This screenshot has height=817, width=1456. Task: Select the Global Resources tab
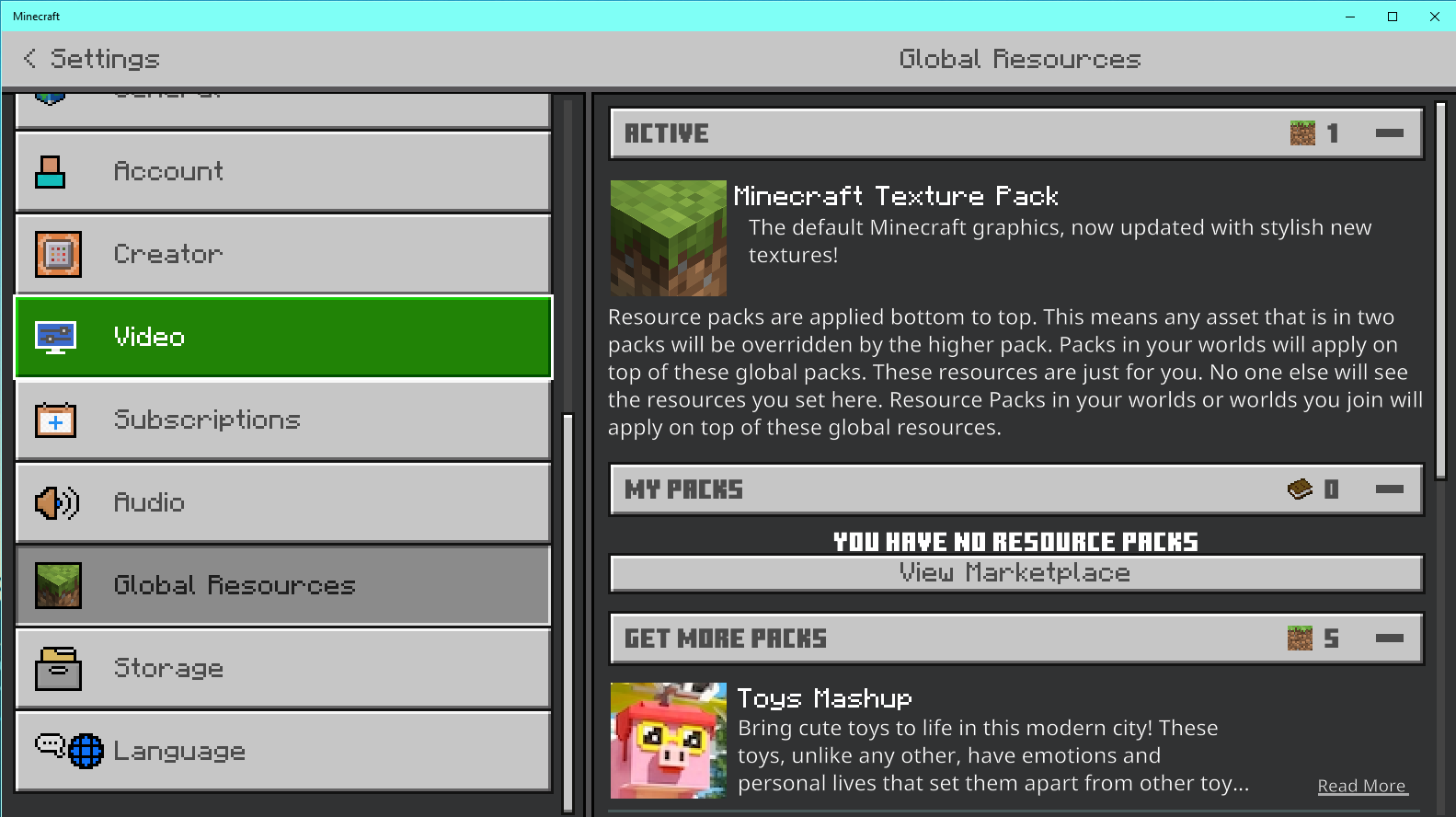tap(283, 586)
